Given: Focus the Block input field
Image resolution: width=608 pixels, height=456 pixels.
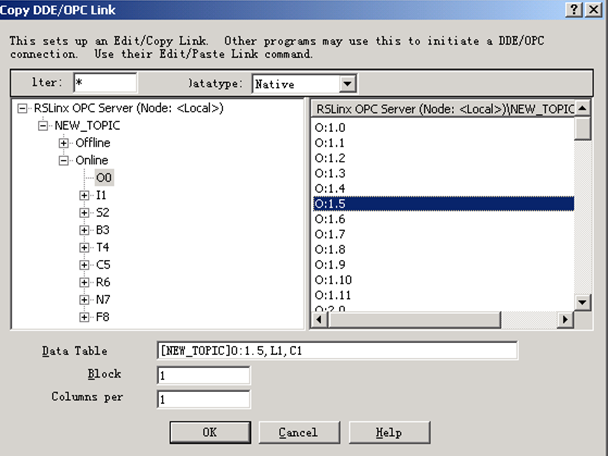Looking at the screenshot, I should [203, 375].
